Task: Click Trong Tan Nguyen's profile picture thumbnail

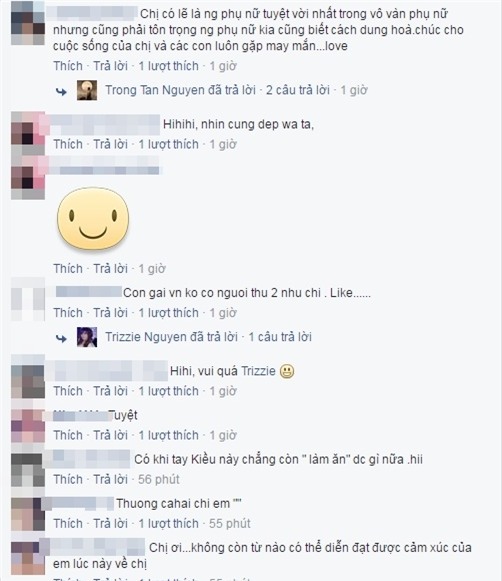Action: [87, 90]
